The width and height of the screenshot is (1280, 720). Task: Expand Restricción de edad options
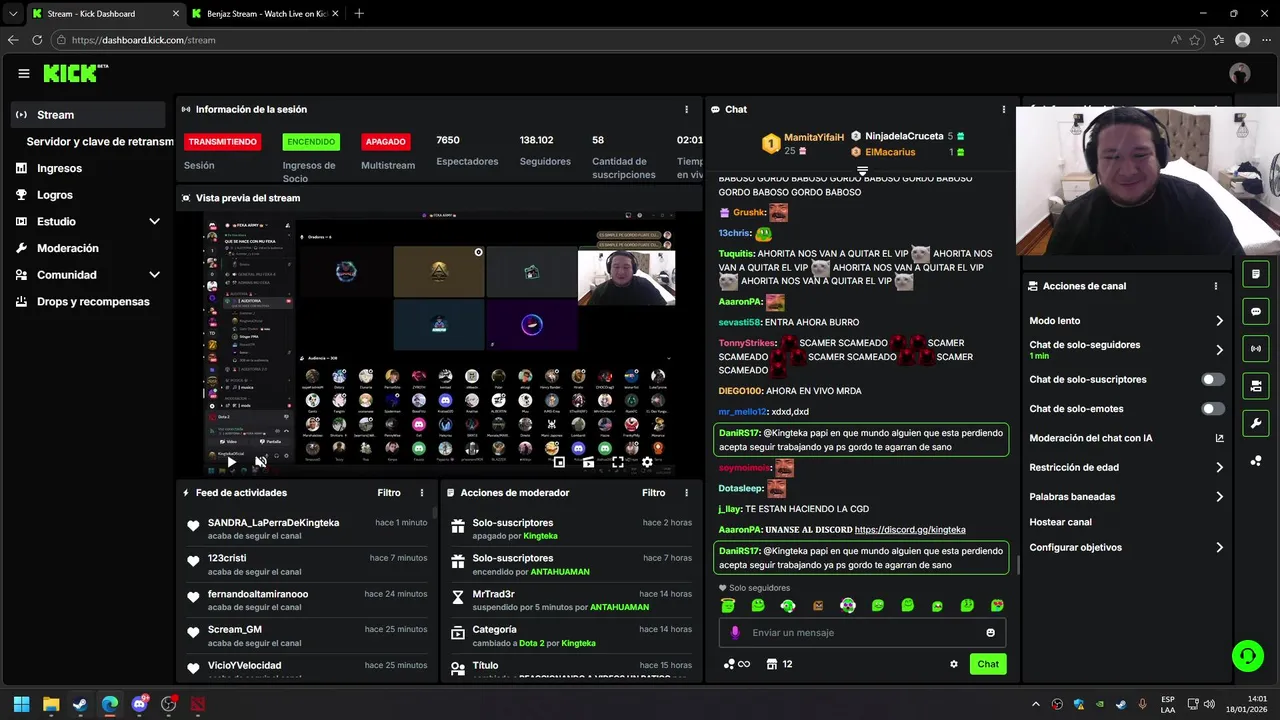click(1219, 467)
